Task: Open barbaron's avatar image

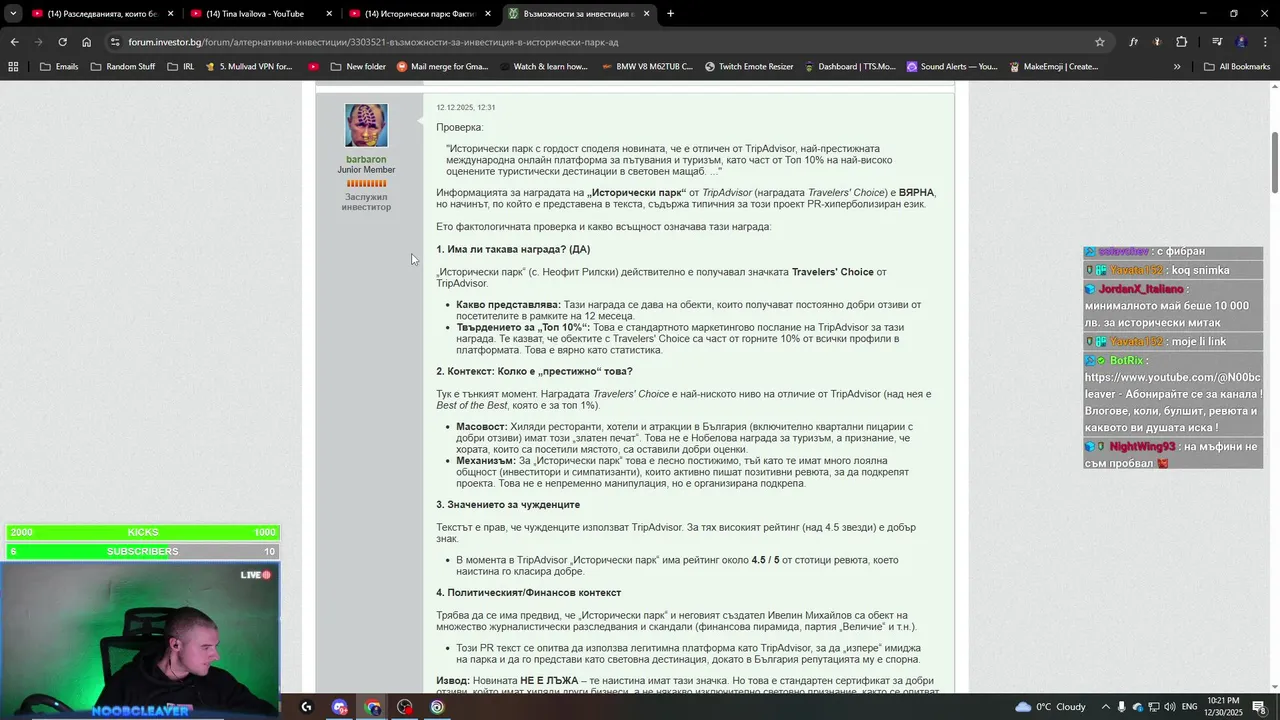Action: tap(366, 125)
